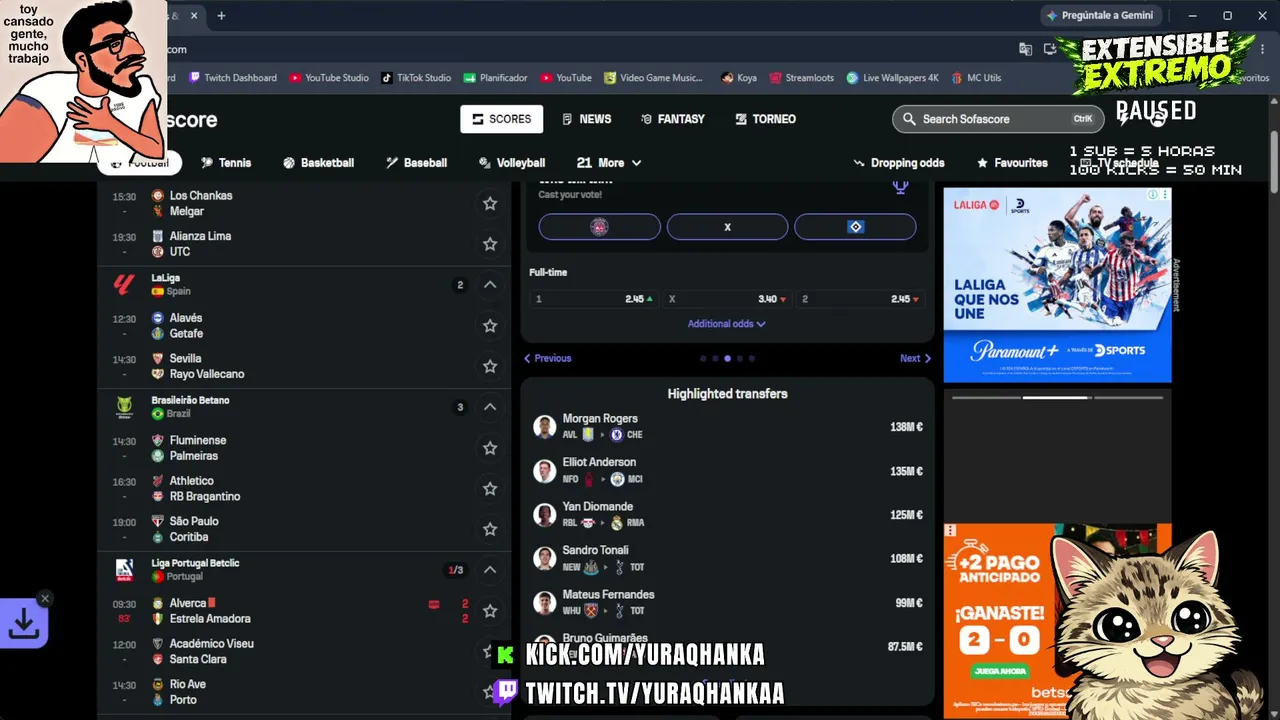1280x720 pixels.
Task: Select away win odds 2.45
Action: tap(860, 299)
